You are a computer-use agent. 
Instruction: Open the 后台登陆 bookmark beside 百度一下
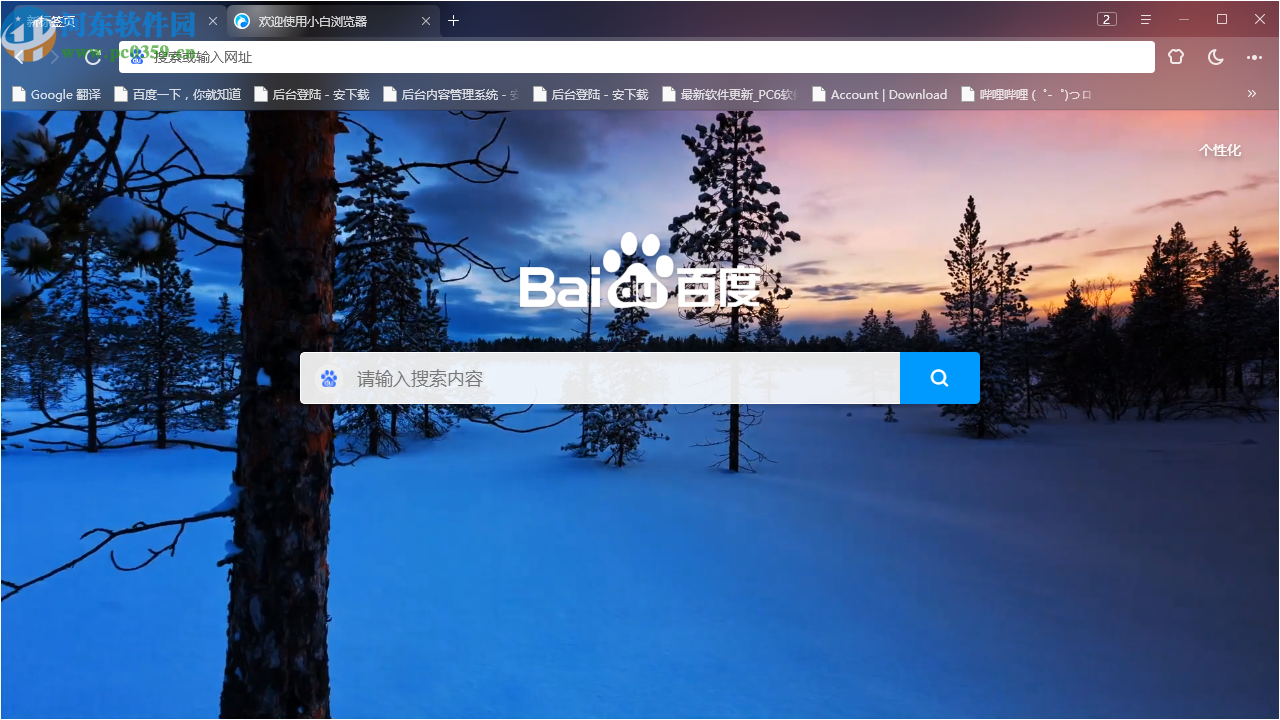point(312,95)
